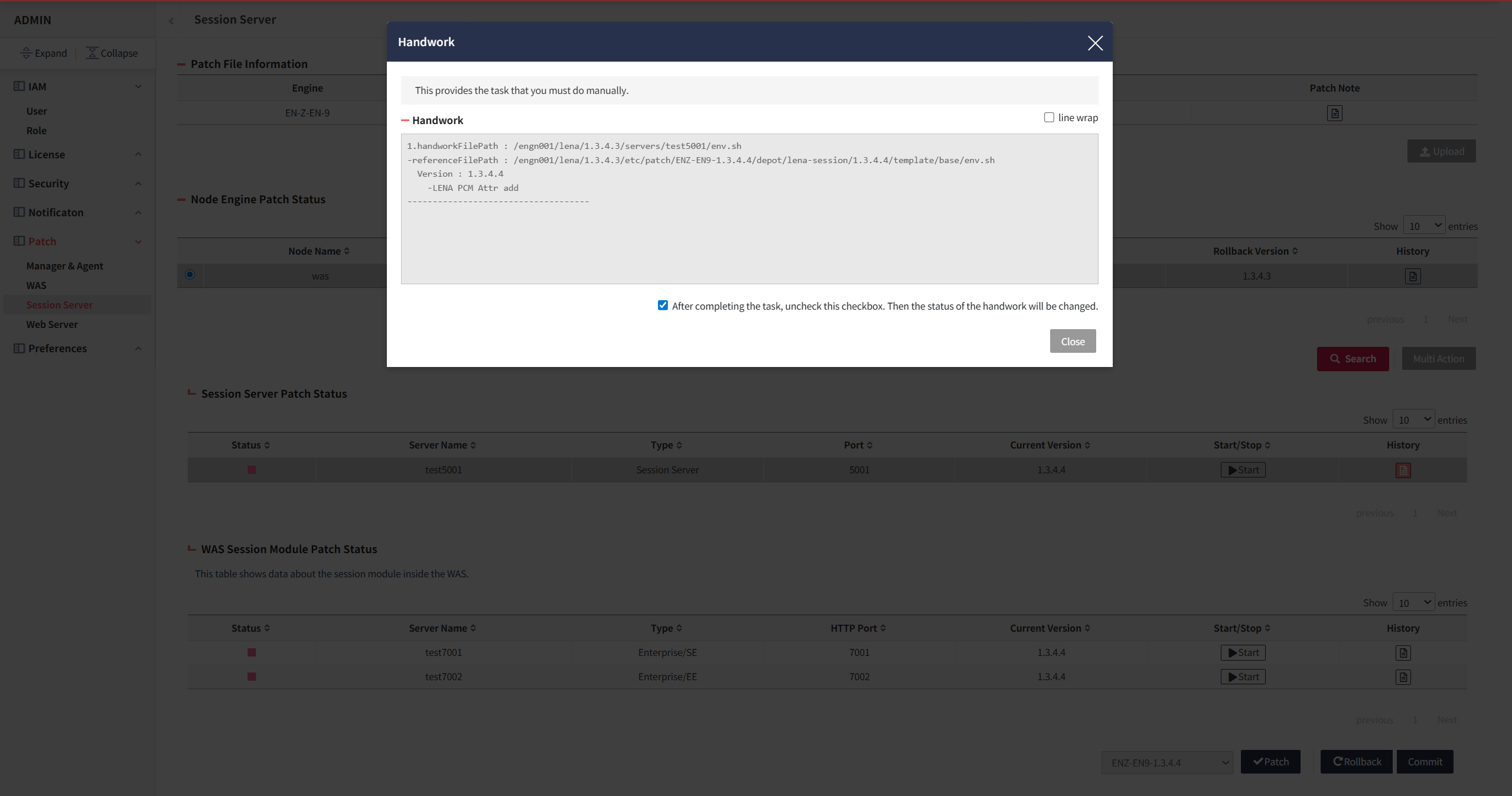Open Node Engine entries count dropdown

[1424, 226]
